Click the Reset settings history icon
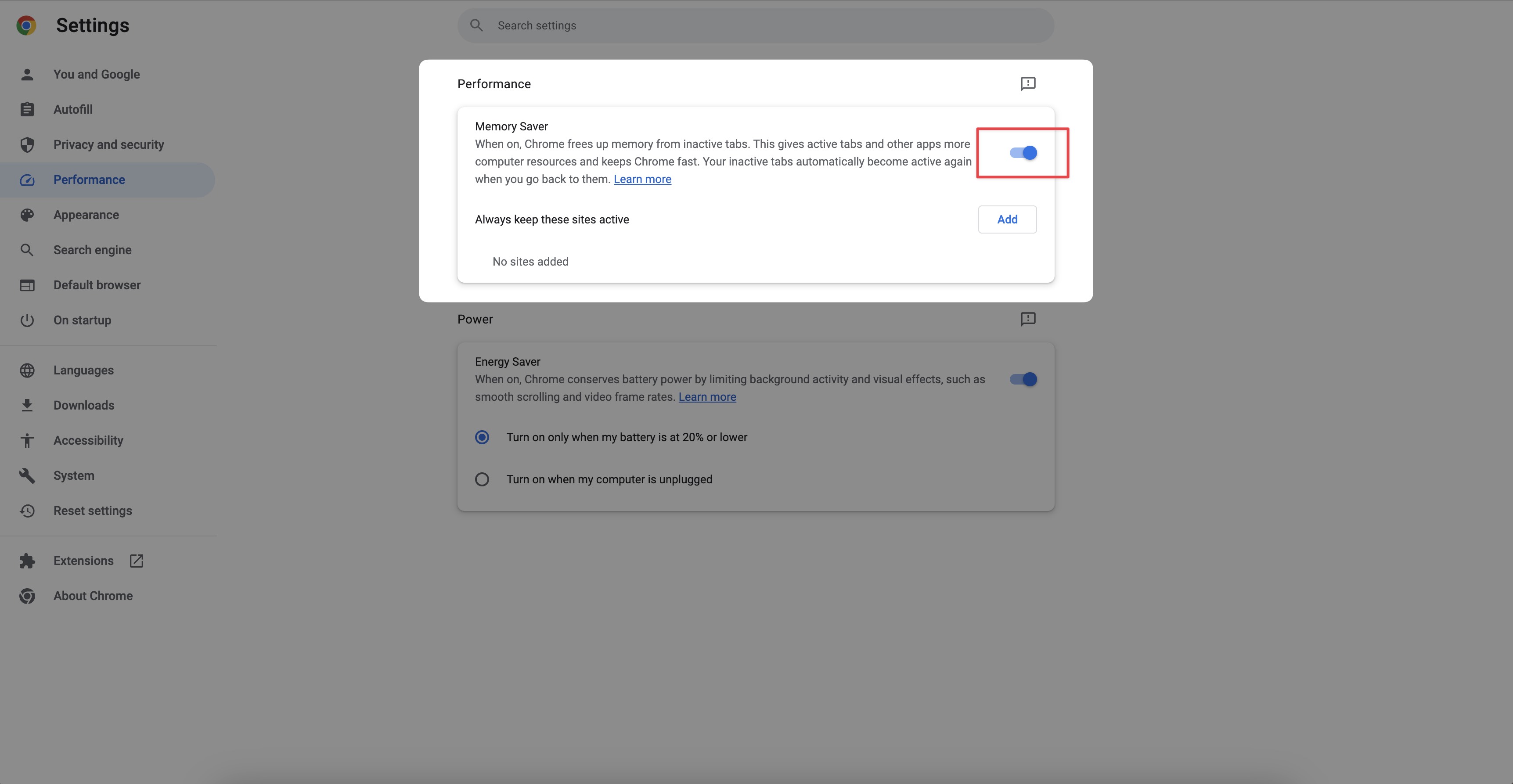 27,511
